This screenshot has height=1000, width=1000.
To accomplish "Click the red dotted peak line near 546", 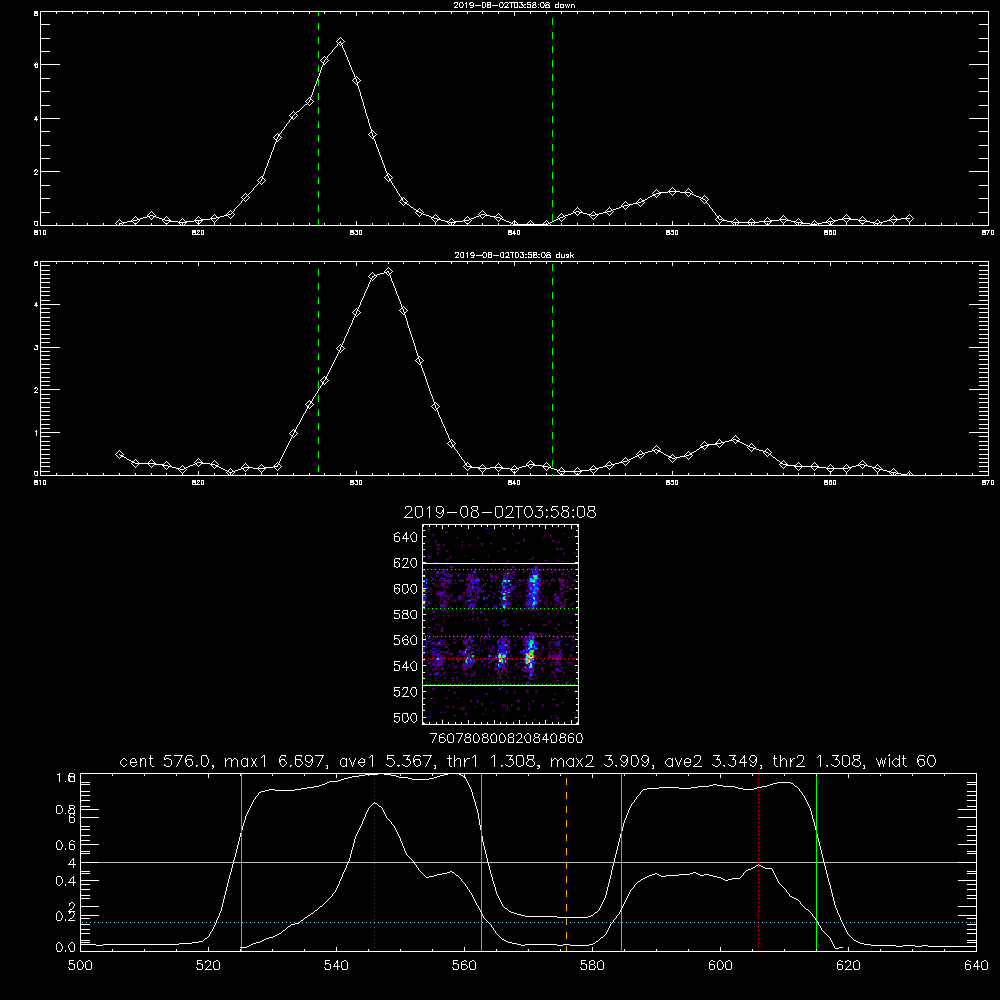I will (x=374, y=861).
